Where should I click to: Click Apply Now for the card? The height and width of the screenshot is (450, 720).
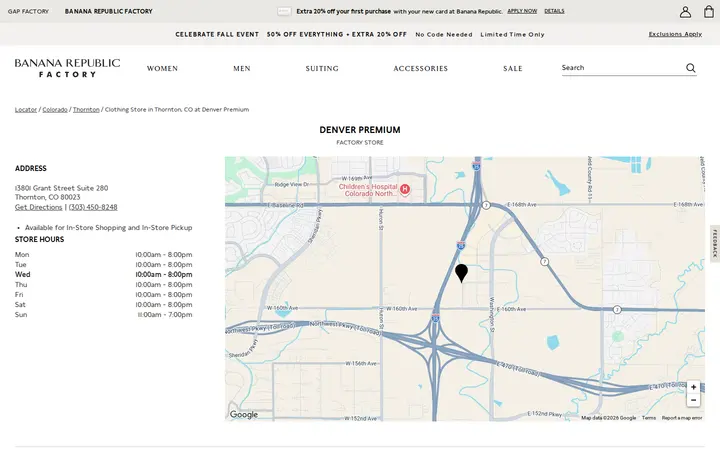(522, 11)
